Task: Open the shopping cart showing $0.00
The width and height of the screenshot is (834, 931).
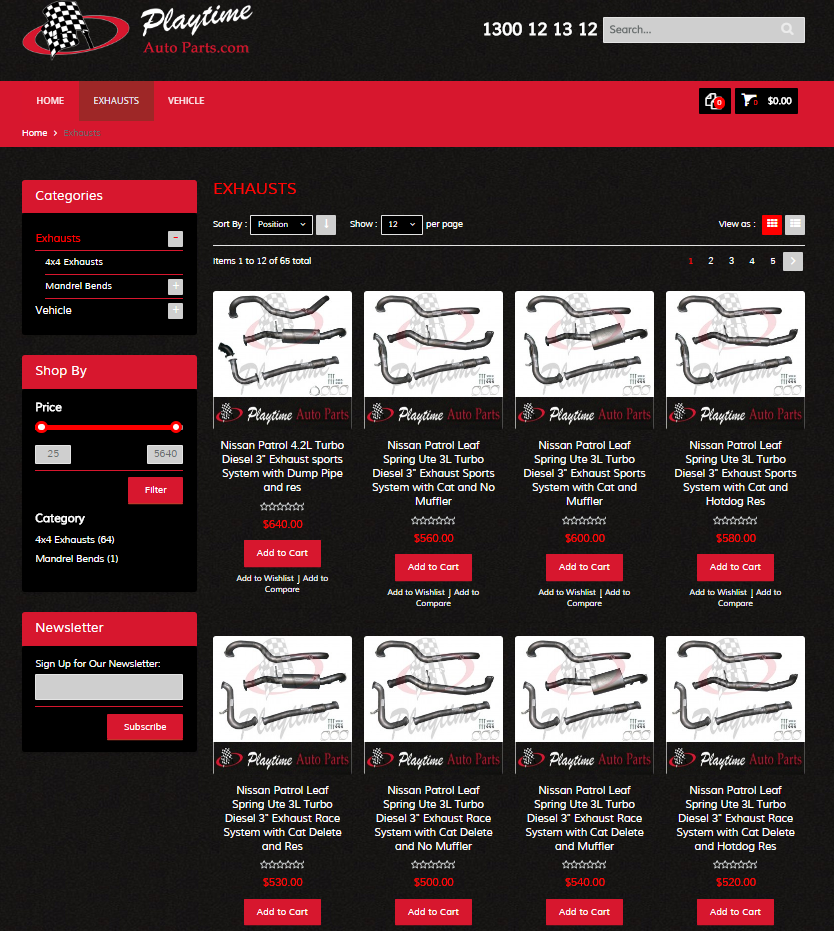Action: [x=766, y=101]
